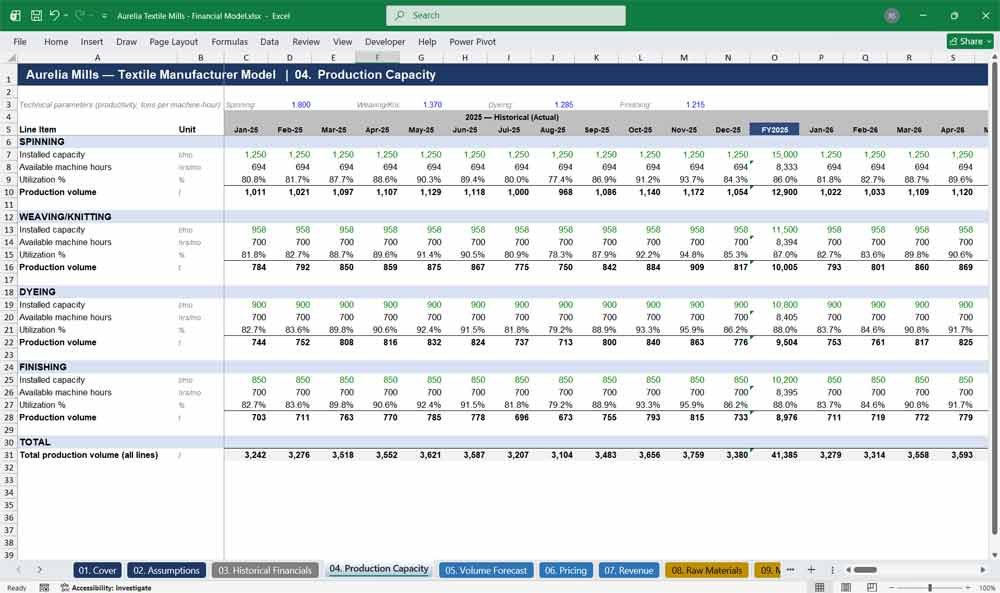
Task: Click the Search box
Action: (505, 15)
